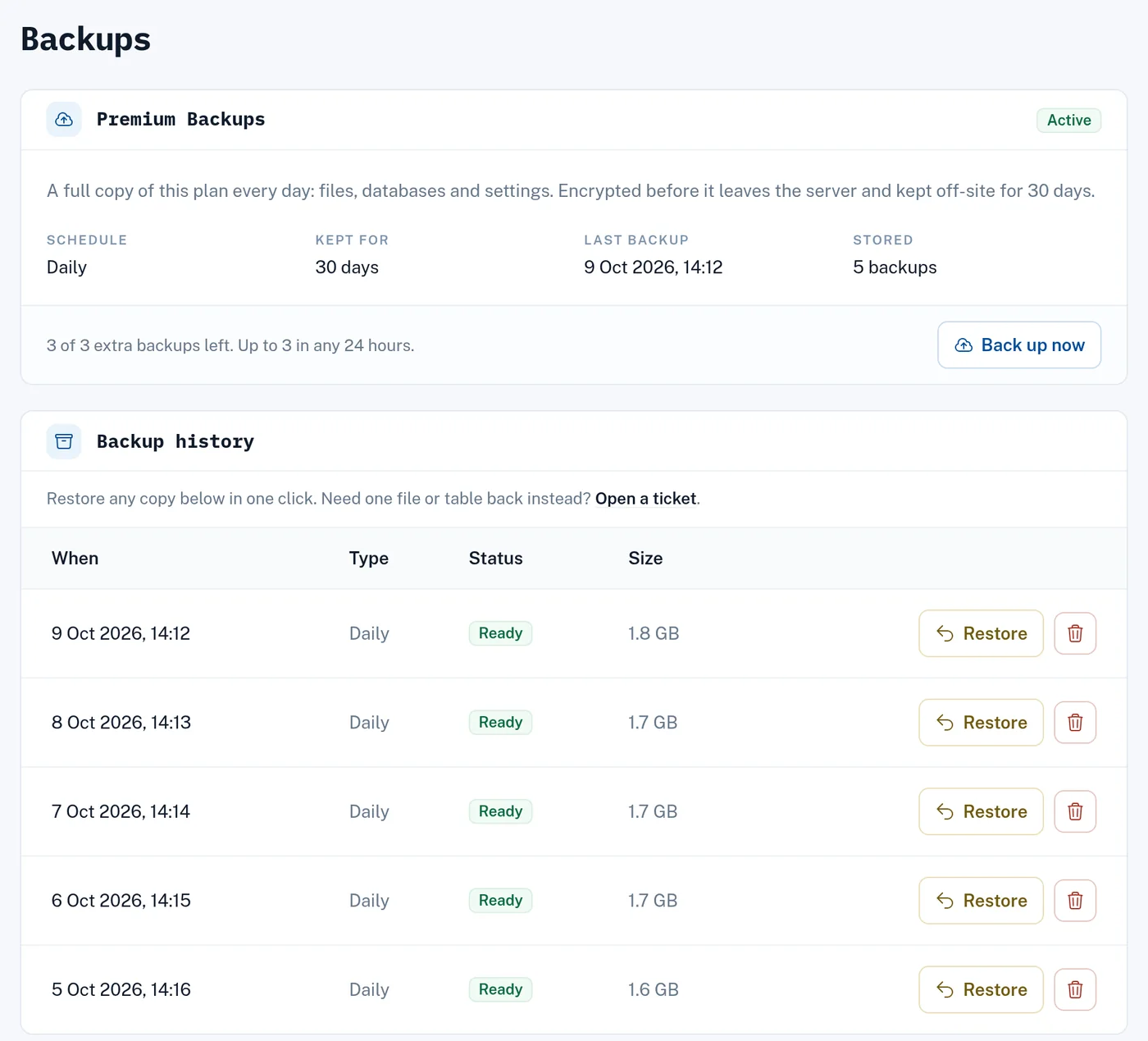The width and height of the screenshot is (1148, 1041).
Task: Click the Size column header
Action: click(645, 559)
